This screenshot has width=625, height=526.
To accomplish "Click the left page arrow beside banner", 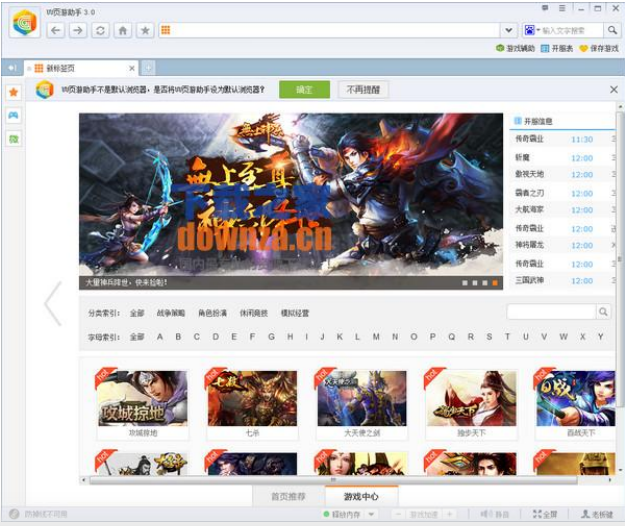I will [x=53, y=304].
